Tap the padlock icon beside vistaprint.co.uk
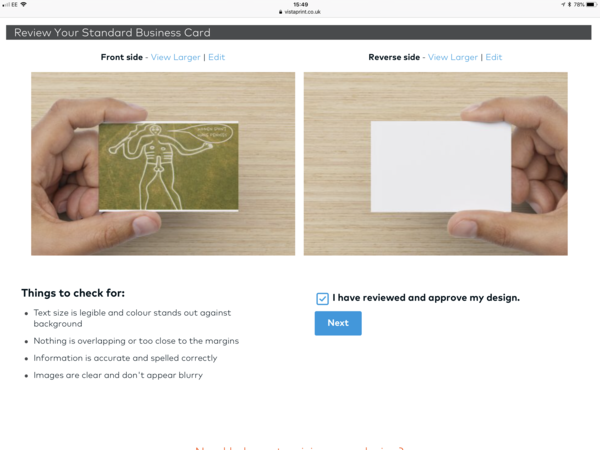 [280, 12]
